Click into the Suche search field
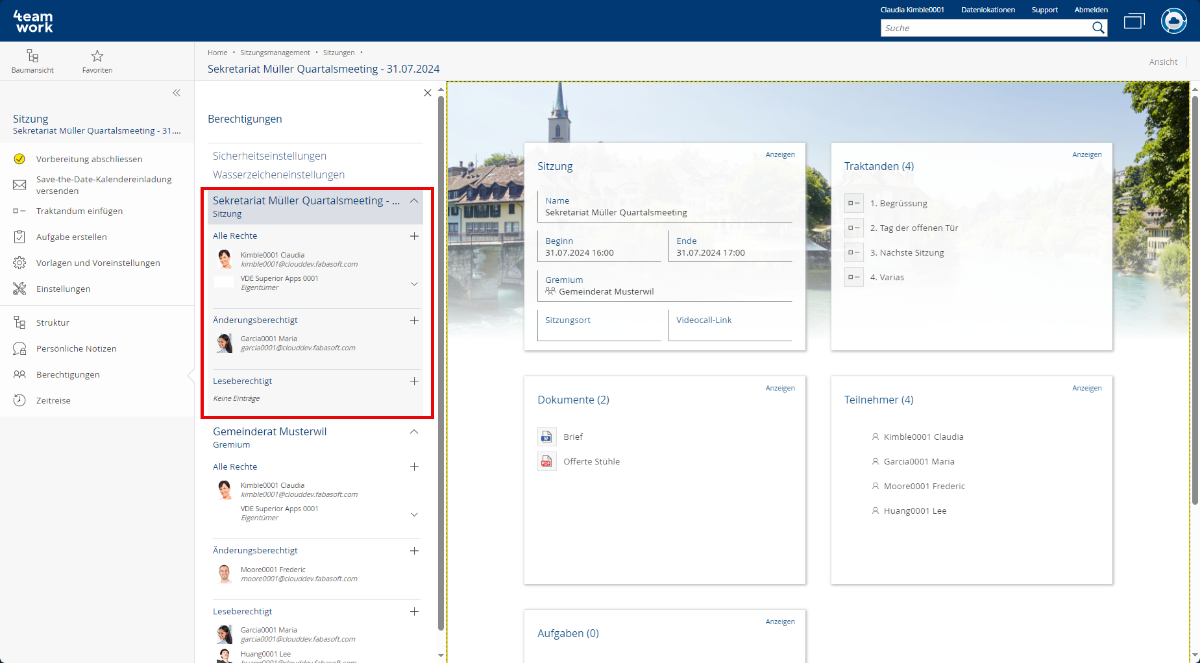The height and width of the screenshot is (663, 1200). coord(985,28)
